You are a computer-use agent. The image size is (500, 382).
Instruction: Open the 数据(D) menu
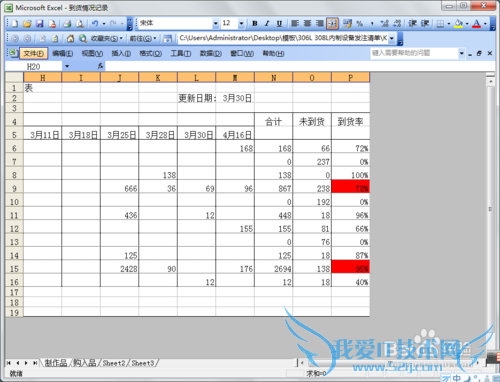211,53
